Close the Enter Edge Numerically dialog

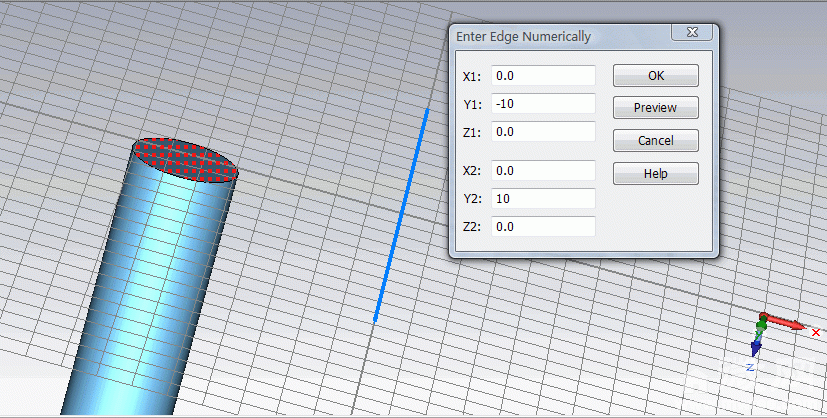[x=692, y=33]
